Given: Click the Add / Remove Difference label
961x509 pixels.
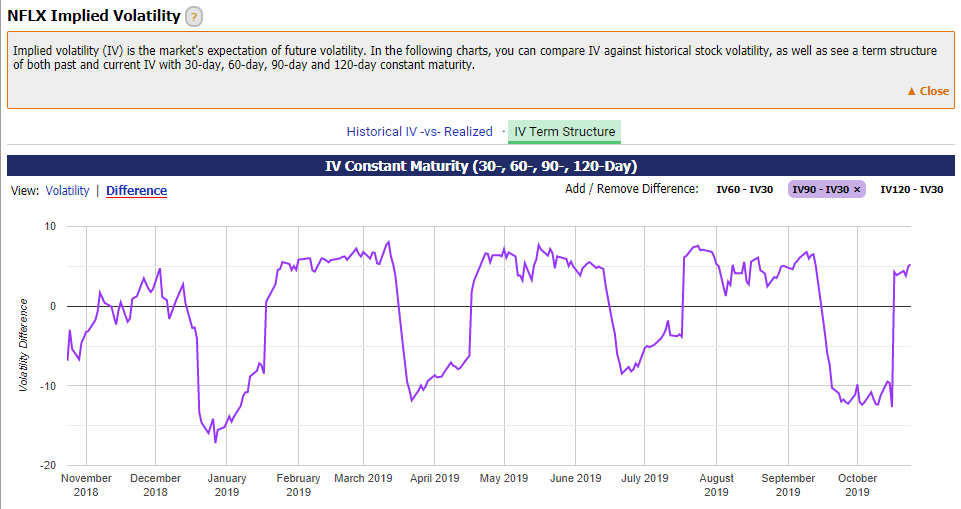Looking at the screenshot, I should tap(631, 189).
